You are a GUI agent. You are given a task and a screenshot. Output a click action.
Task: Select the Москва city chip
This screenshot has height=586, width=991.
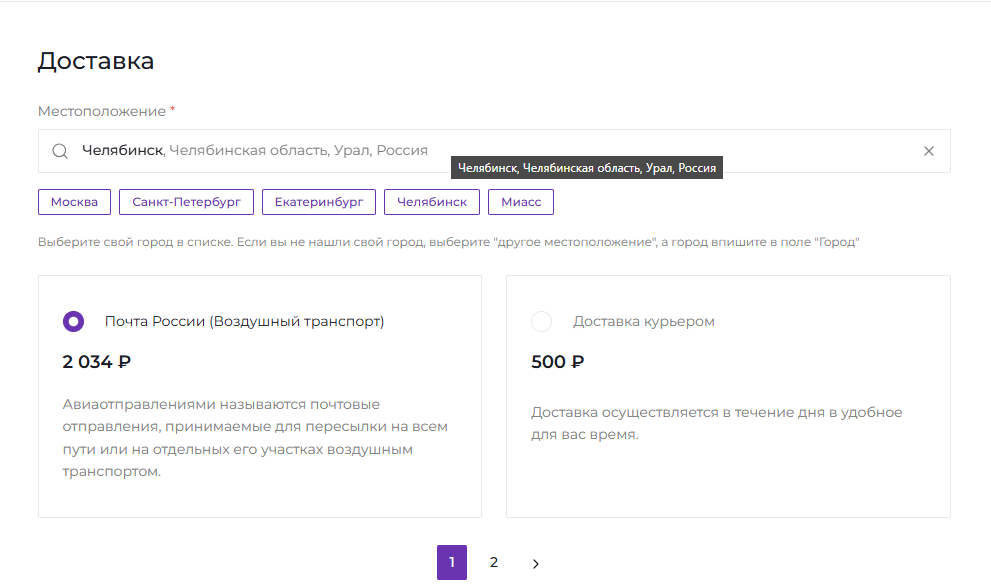74,202
